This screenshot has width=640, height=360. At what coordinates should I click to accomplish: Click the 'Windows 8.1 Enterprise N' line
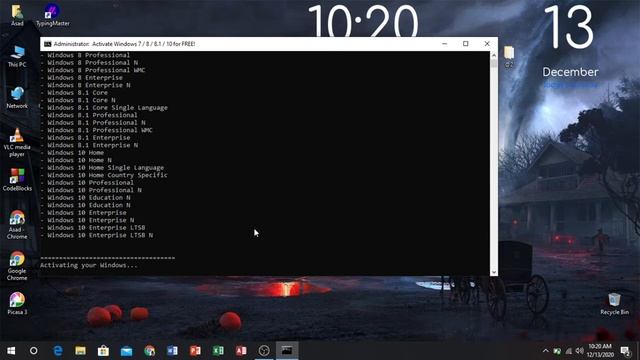point(89,145)
